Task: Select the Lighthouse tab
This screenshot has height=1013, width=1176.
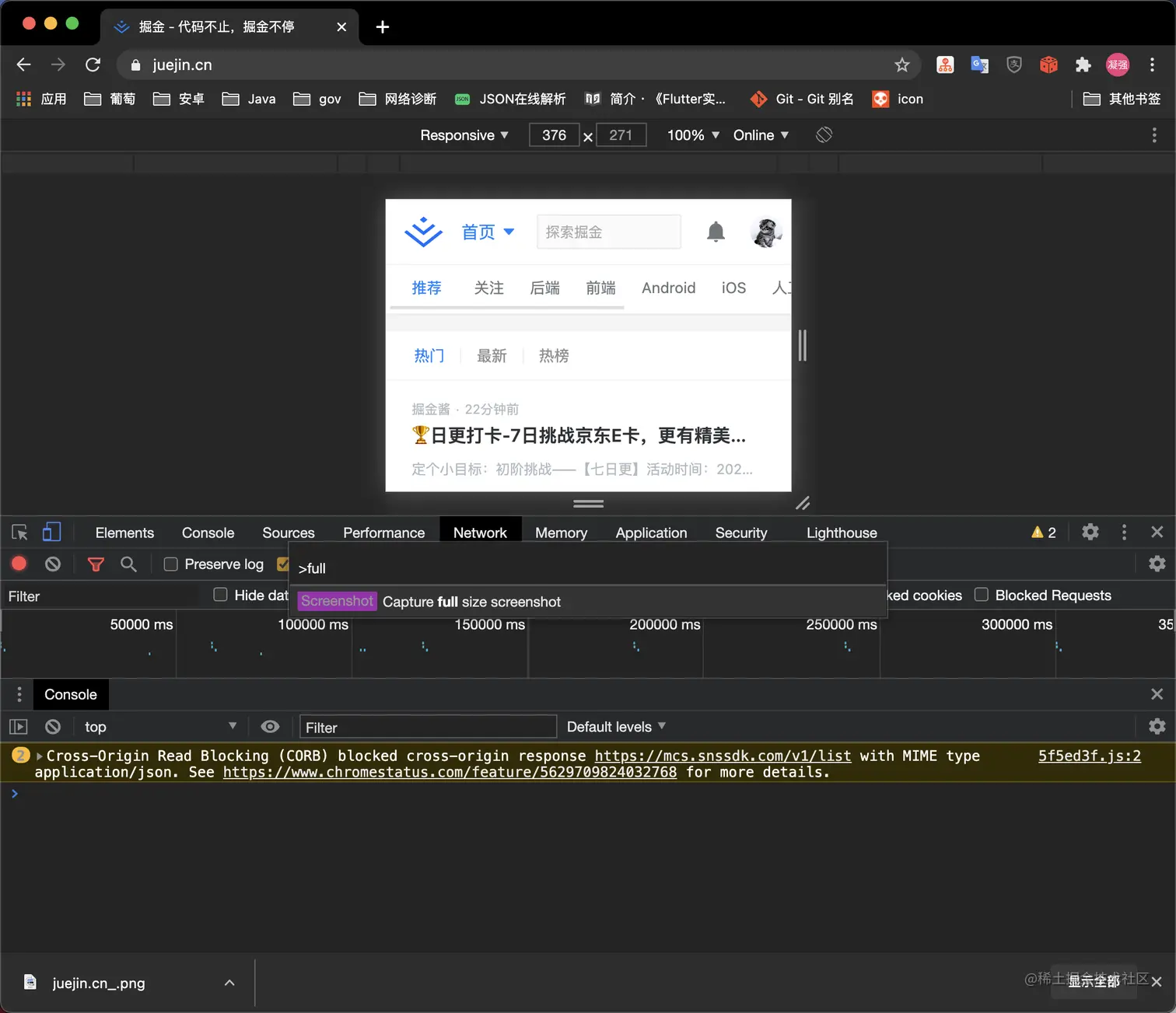Action: [x=842, y=533]
